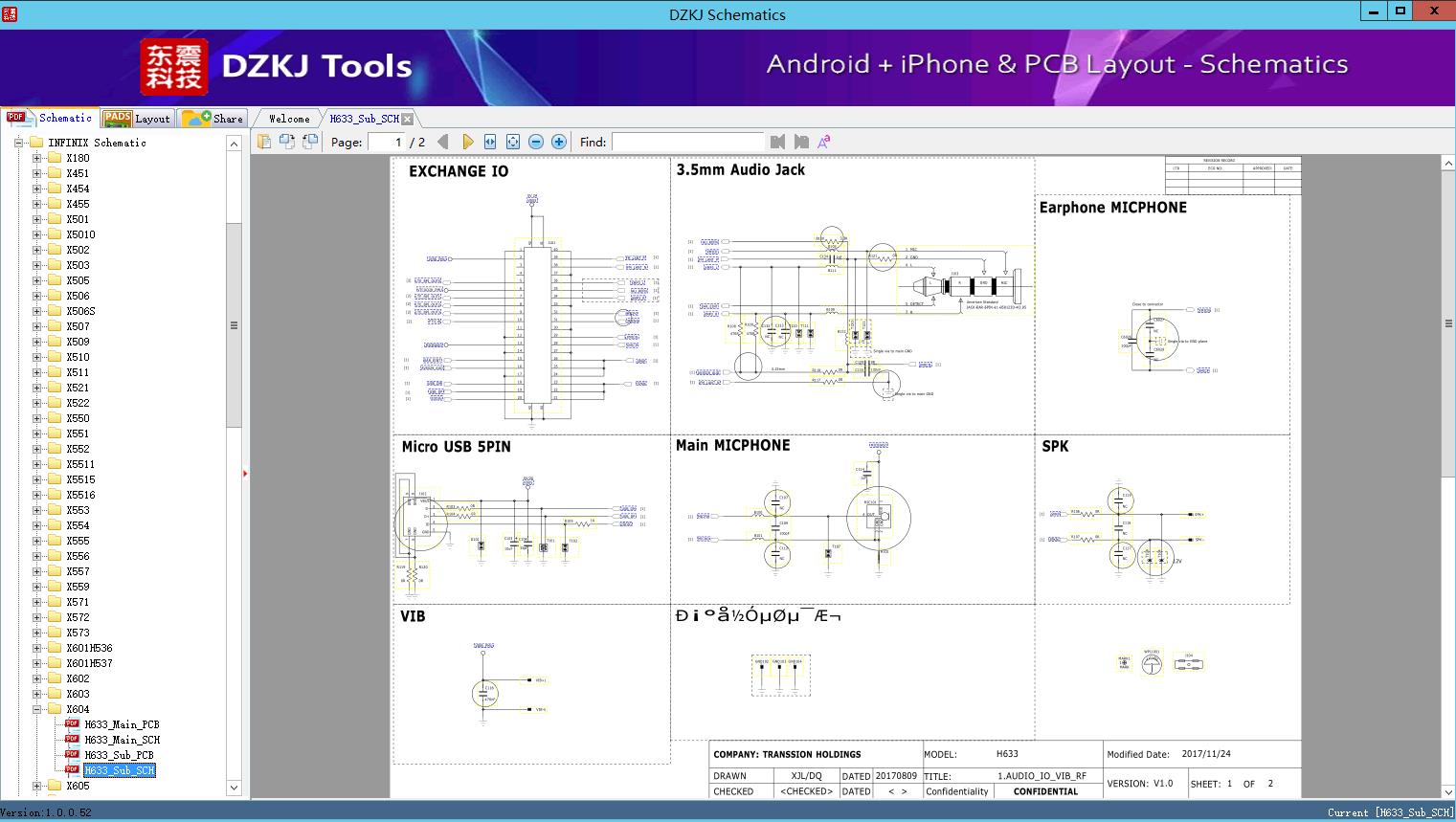
Task: Click the DZKJ app icon in title bar
Action: tap(11, 13)
